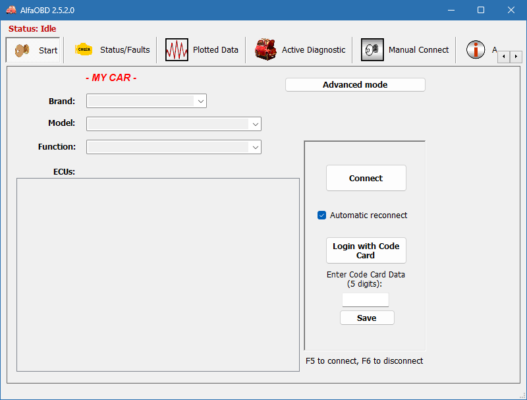Click inside the ECUs list box

click(158, 275)
